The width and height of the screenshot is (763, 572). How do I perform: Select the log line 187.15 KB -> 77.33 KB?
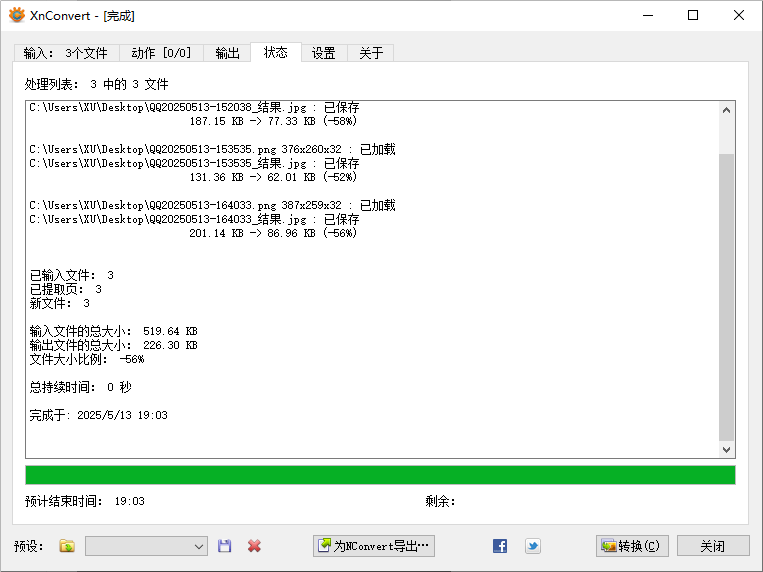tap(273, 121)
